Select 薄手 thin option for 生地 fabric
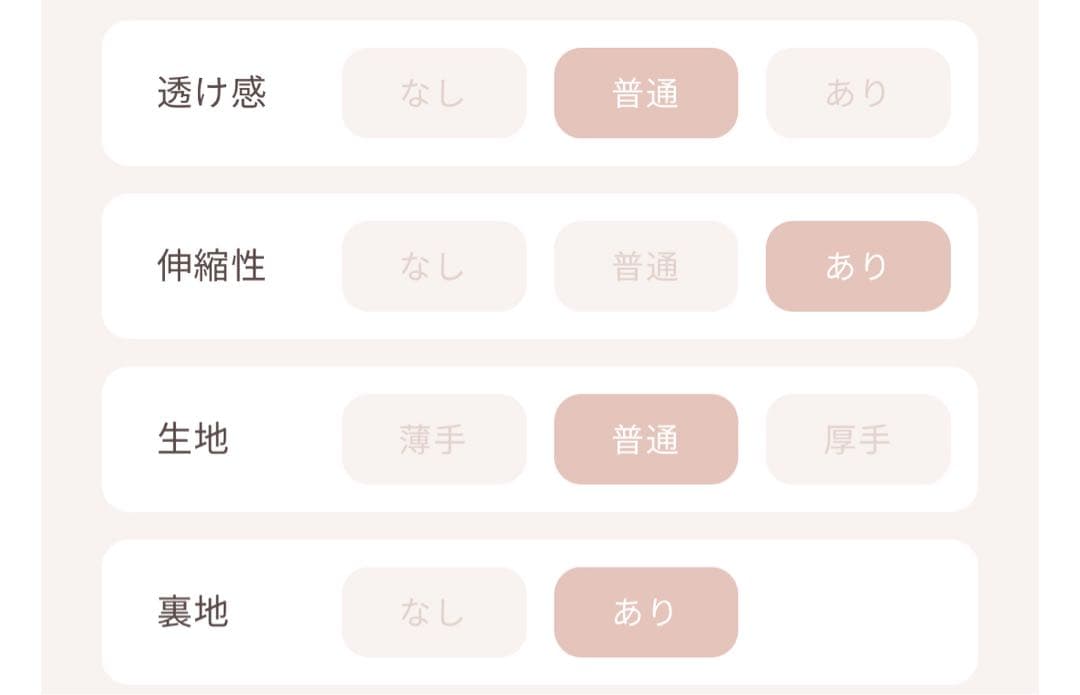This screenshot has width=1080, height=695. click(433, 440)
